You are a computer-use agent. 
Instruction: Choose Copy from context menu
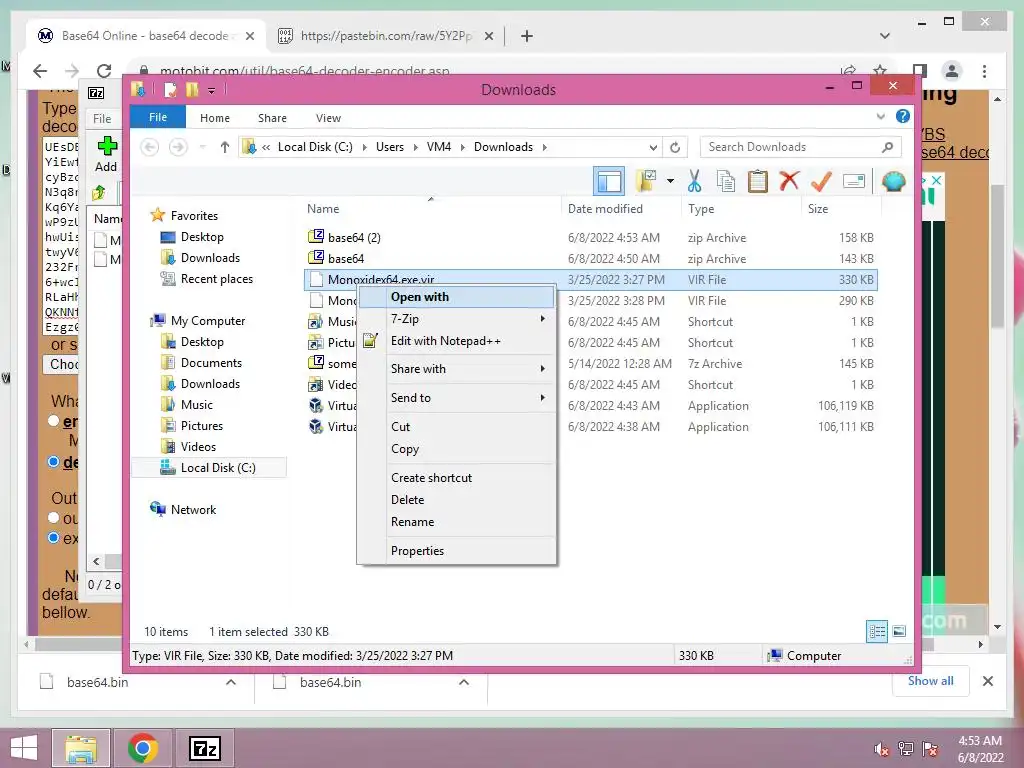pyautogui.click(x=456, y=449)
